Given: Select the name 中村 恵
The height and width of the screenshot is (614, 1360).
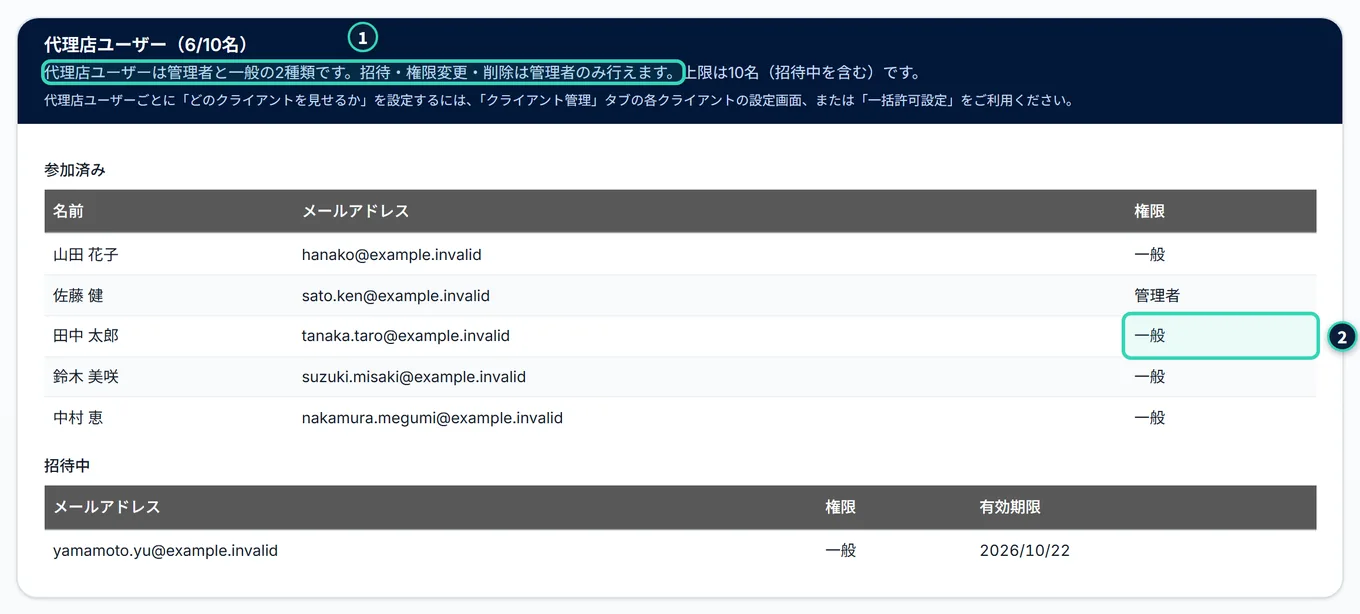Looking at the screenshot, I should [78, 418].
